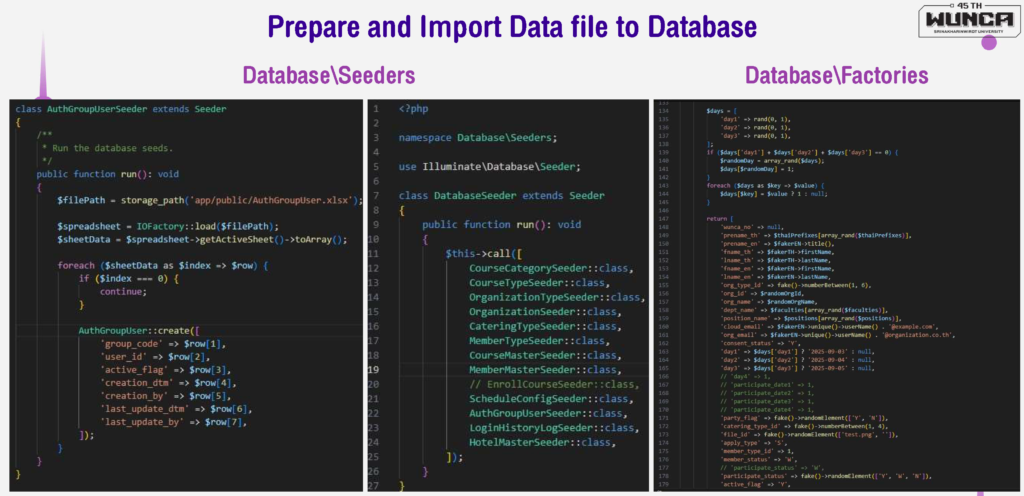The height and width of the screenshot is (496, 1024).
Task: Click the 'active_flag' => 'Y' factory line
Action: 756,484
